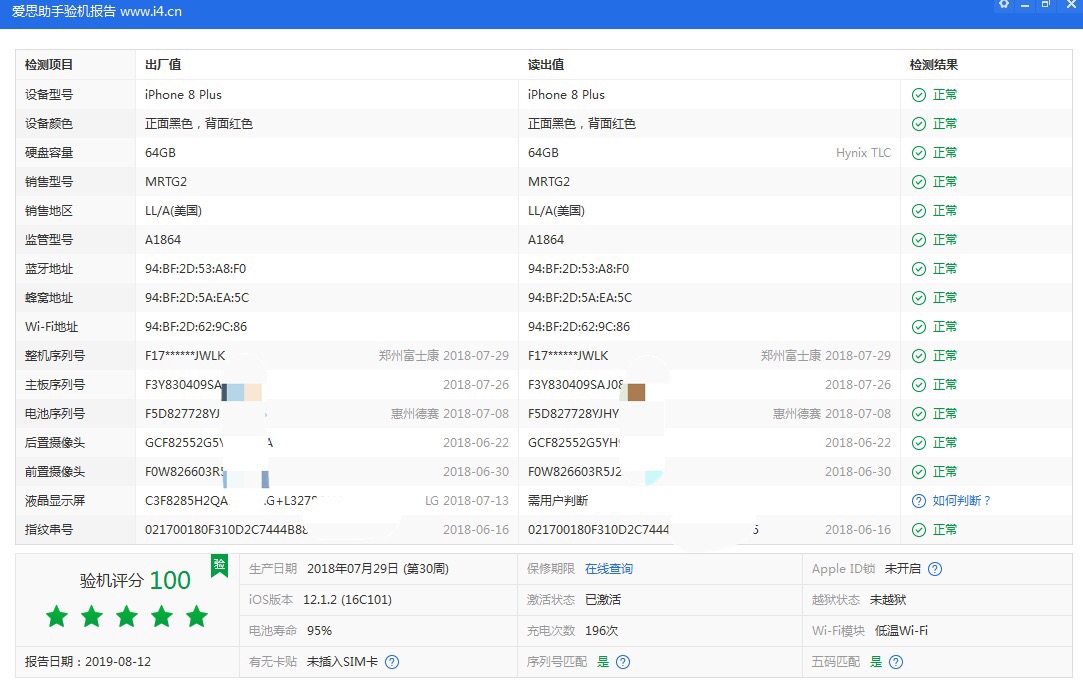Click the fifth green rating star

[x=197, y=618]
